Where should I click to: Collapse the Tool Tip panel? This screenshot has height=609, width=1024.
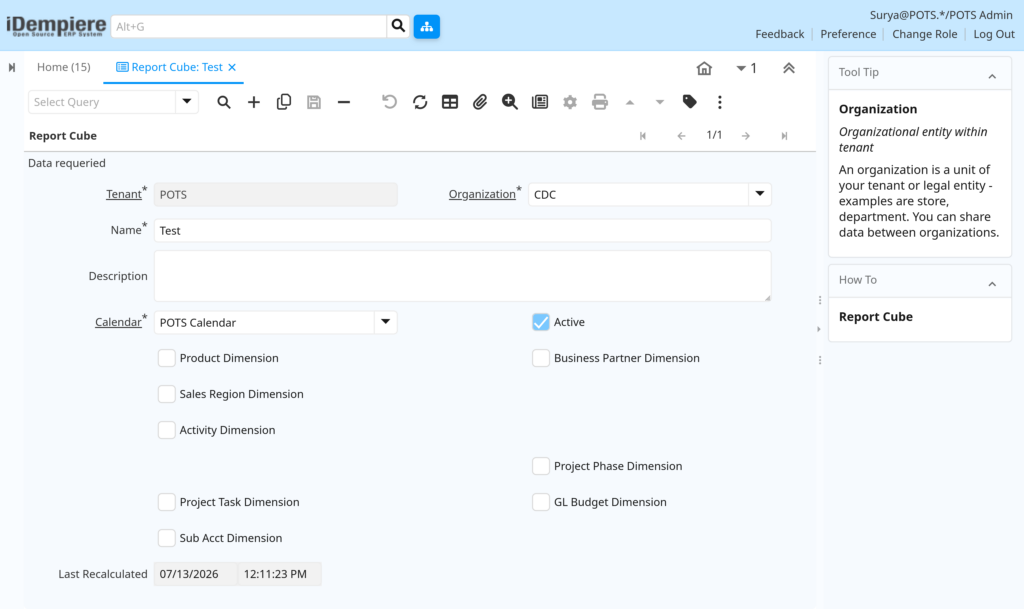point(992,76)
